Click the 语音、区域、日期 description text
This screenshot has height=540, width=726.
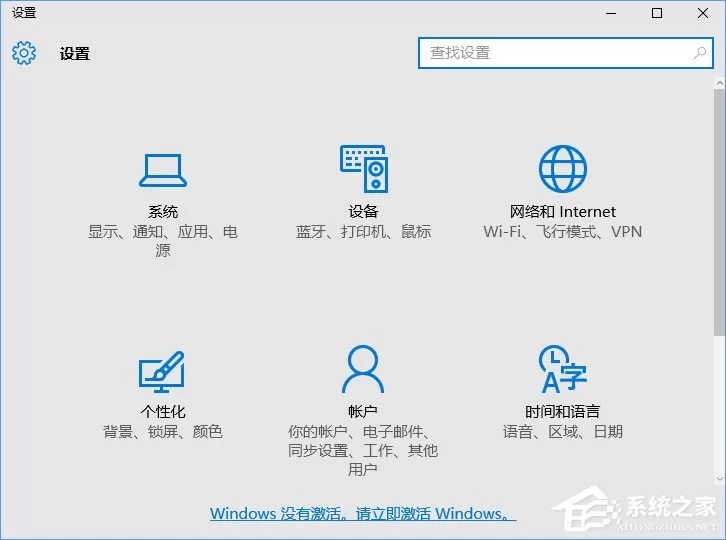point(563,432)
